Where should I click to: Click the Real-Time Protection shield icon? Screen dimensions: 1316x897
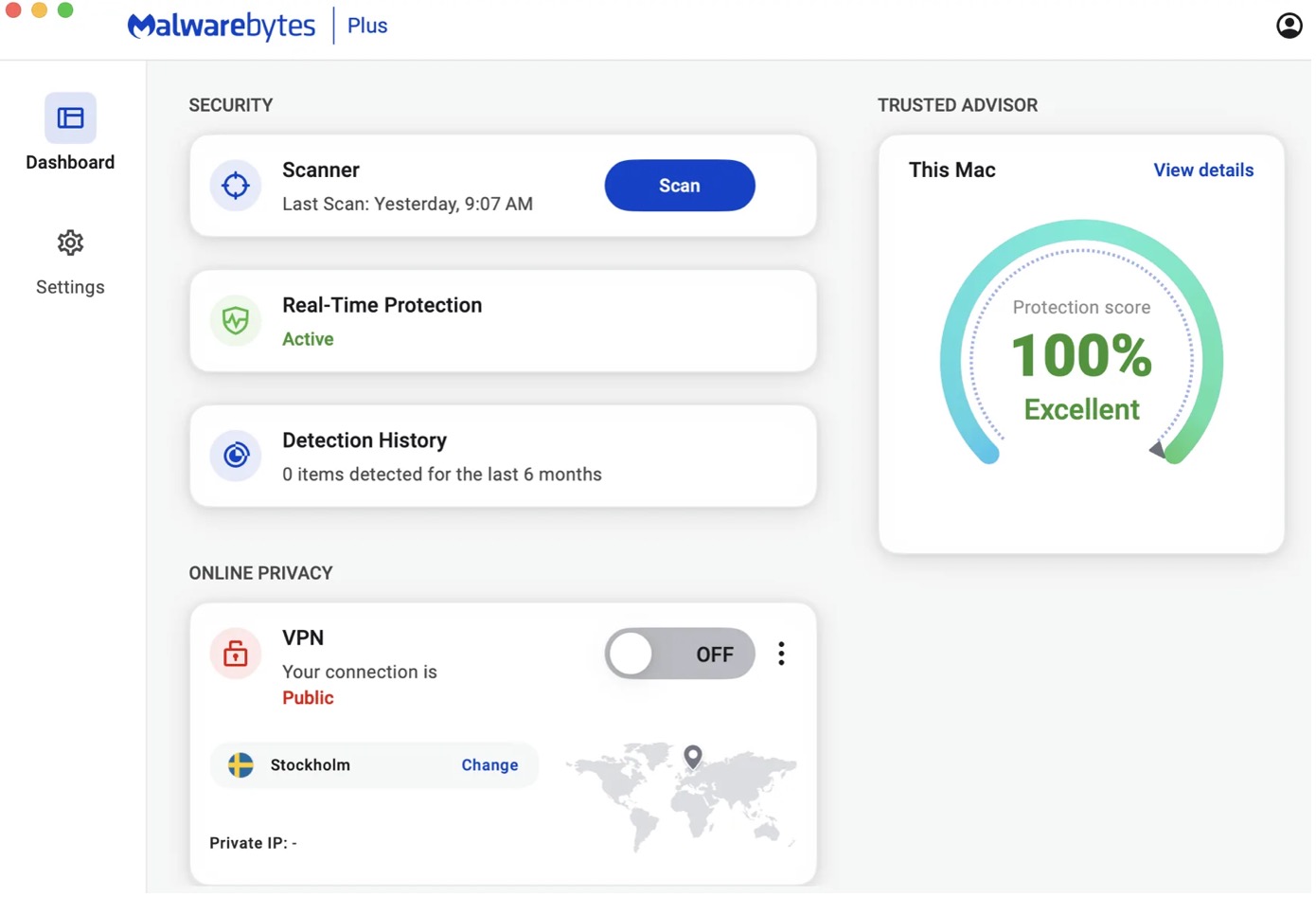tap(236, 321)
